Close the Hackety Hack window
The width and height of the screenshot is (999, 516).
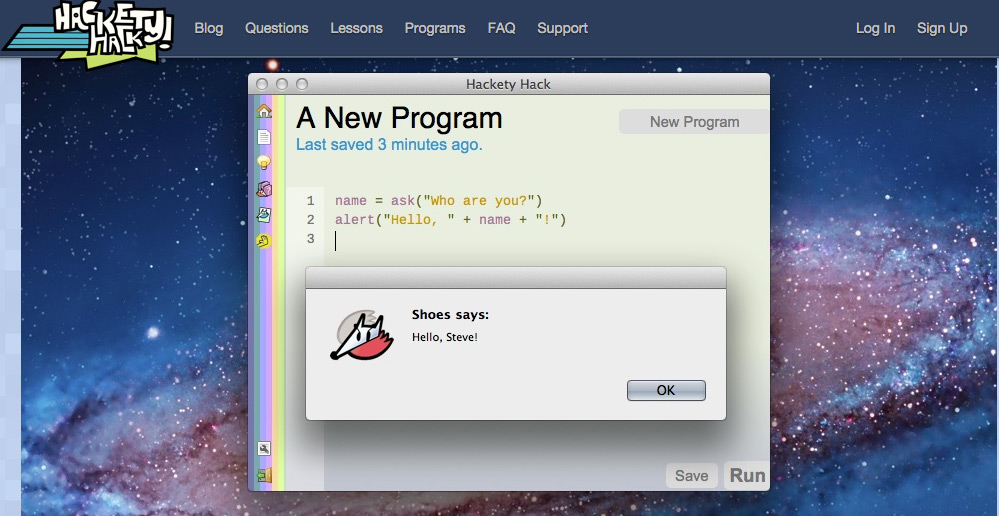pyautogui.click(x=262, y=84)
